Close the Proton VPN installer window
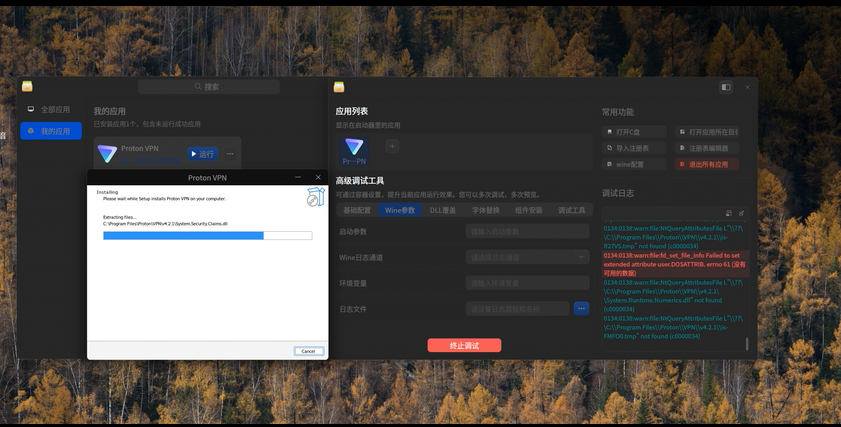The height and width of the screenshot is (427, 841). tap(318, 177)
